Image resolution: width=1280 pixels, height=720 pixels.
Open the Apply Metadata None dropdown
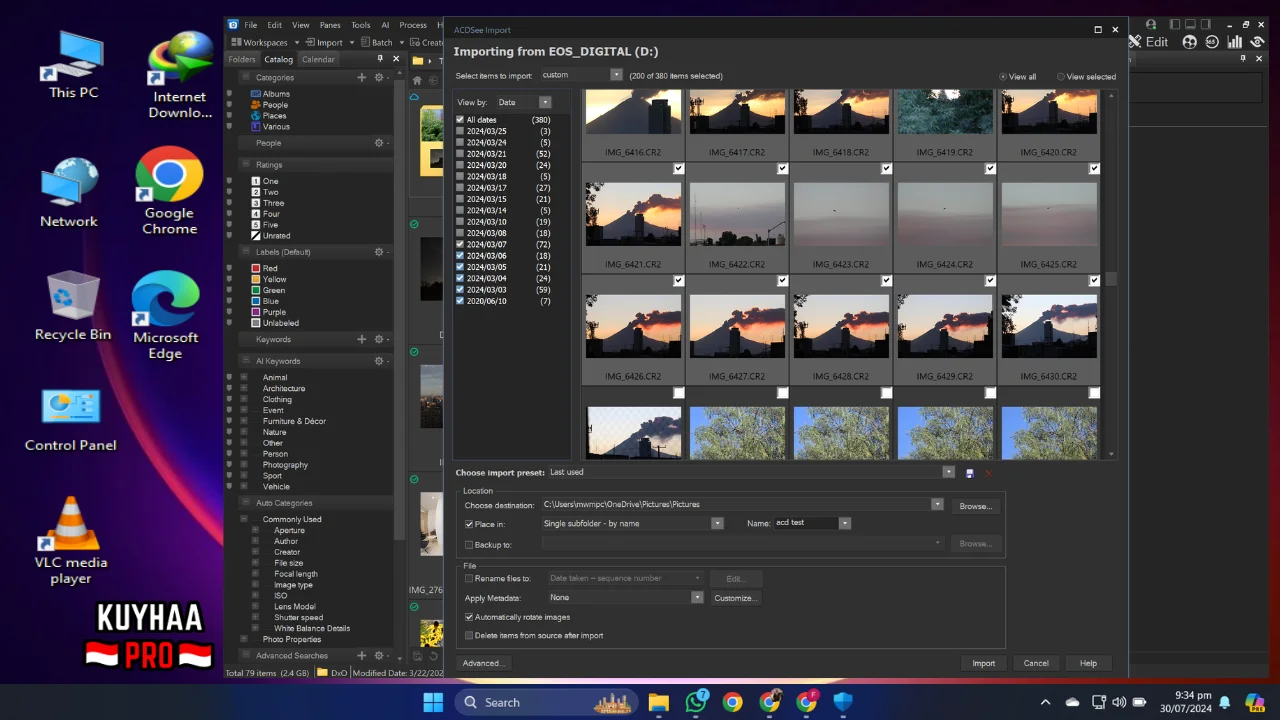(697, 597)
